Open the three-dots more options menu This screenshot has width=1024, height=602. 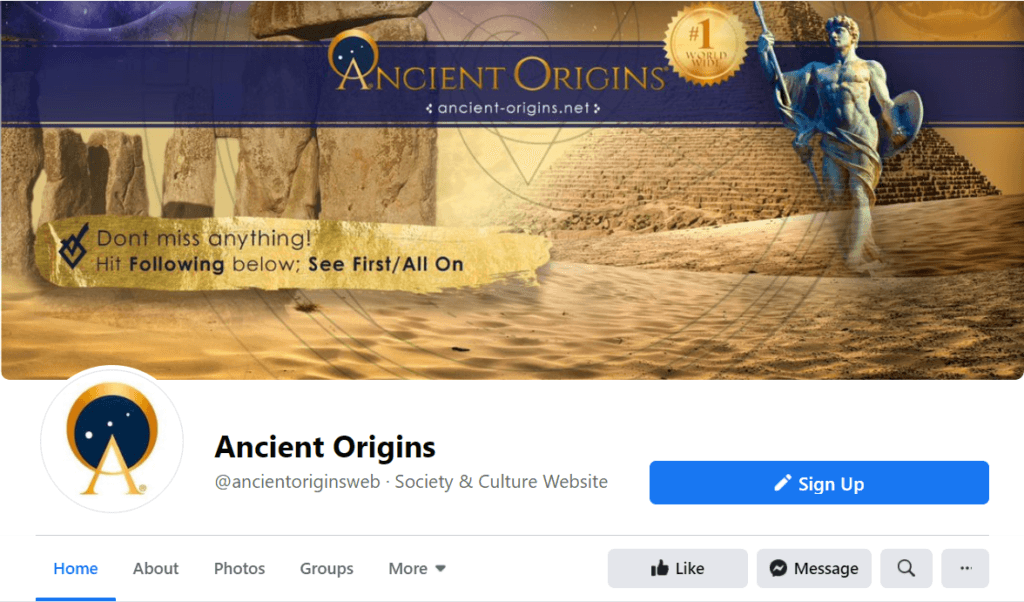coord(965,568)
